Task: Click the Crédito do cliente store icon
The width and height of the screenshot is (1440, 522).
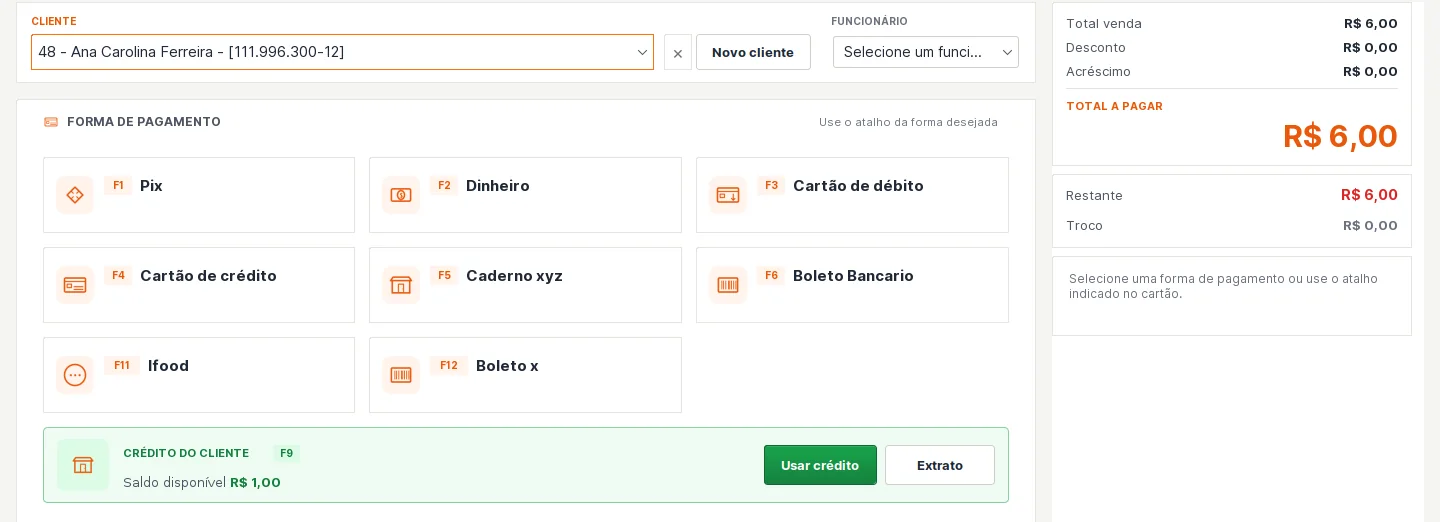Action: [83, 465]
